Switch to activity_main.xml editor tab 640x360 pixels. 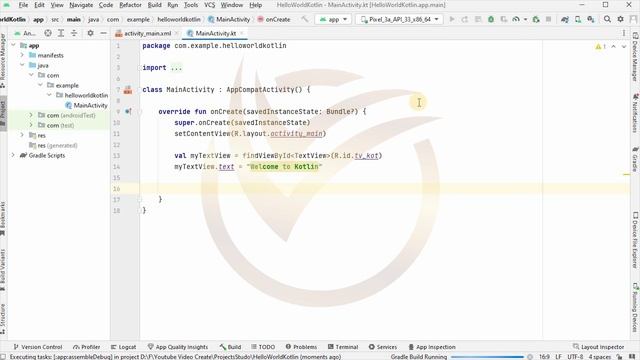click(147, 33)
